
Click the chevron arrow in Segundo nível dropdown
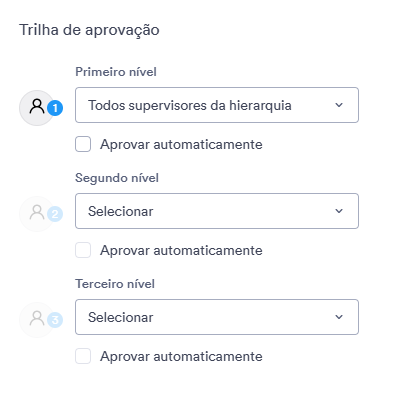point(339,211)
